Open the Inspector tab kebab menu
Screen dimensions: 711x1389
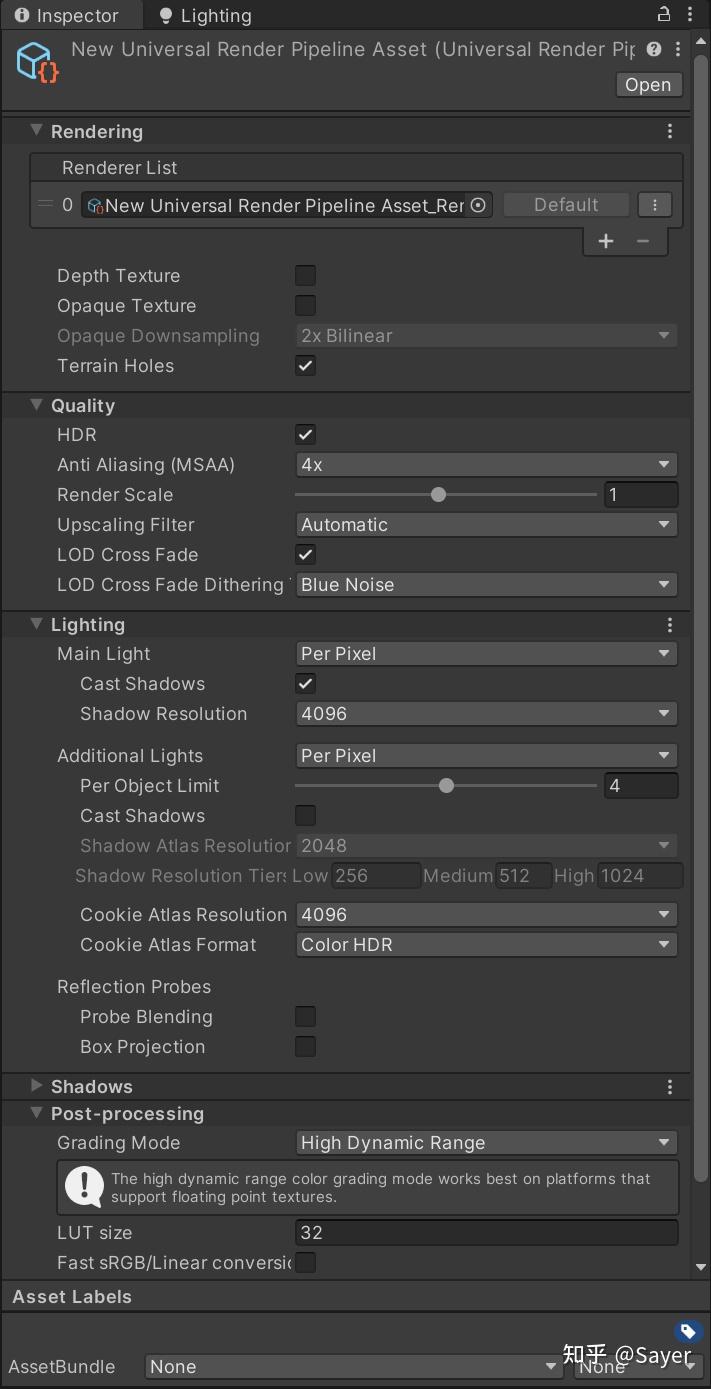click(x=690, y=15)
